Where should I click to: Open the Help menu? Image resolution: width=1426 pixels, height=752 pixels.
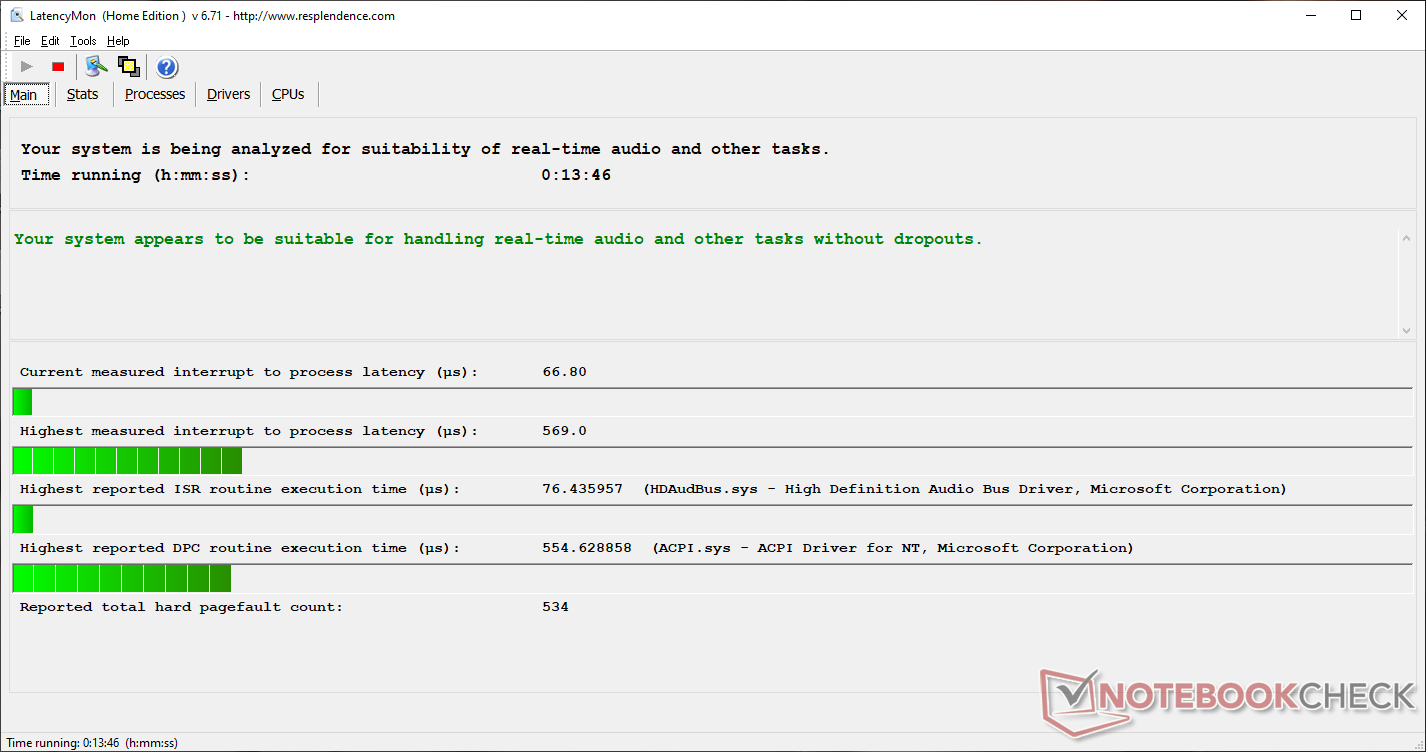tap(118, 41)
